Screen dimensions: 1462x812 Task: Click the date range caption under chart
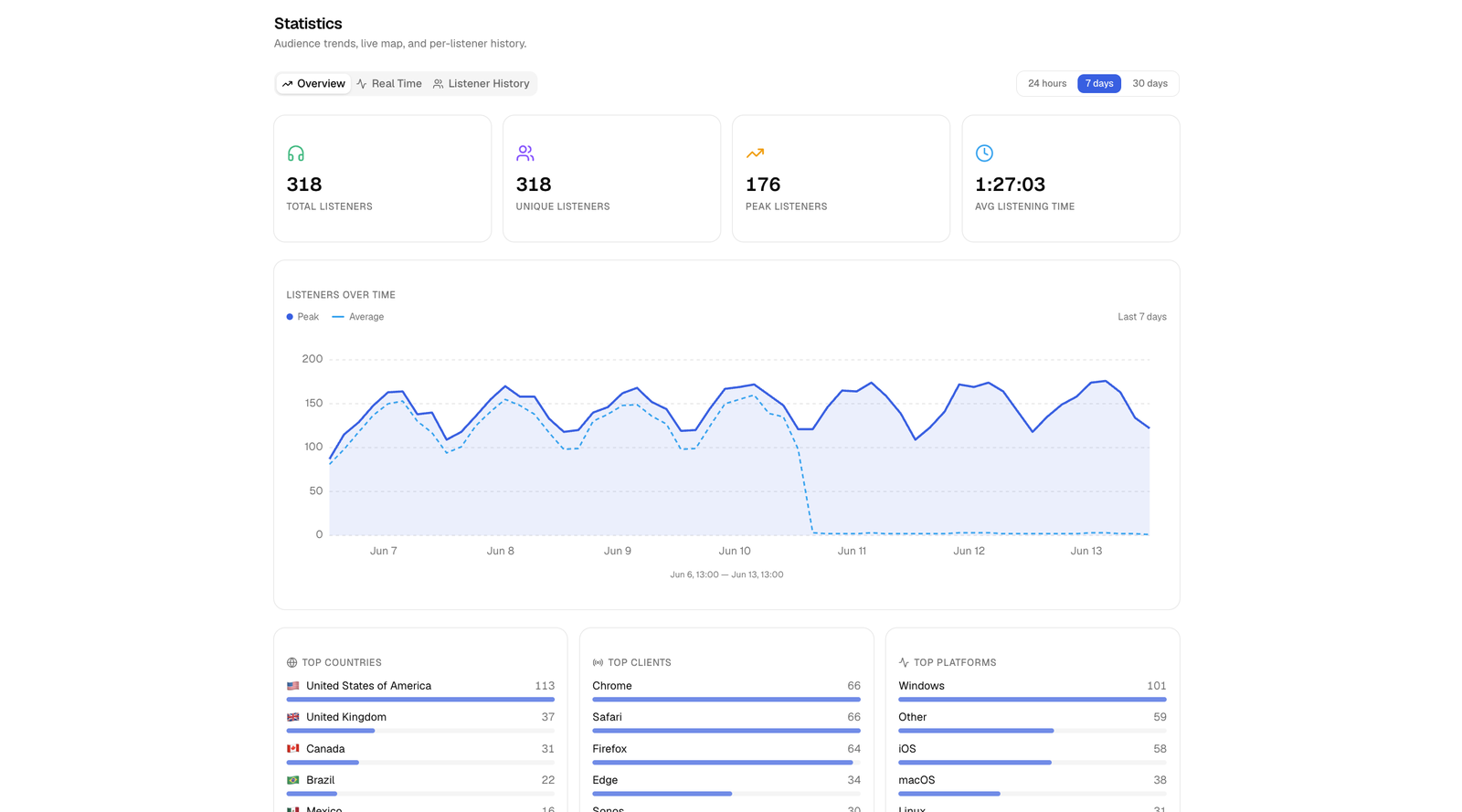726,575
